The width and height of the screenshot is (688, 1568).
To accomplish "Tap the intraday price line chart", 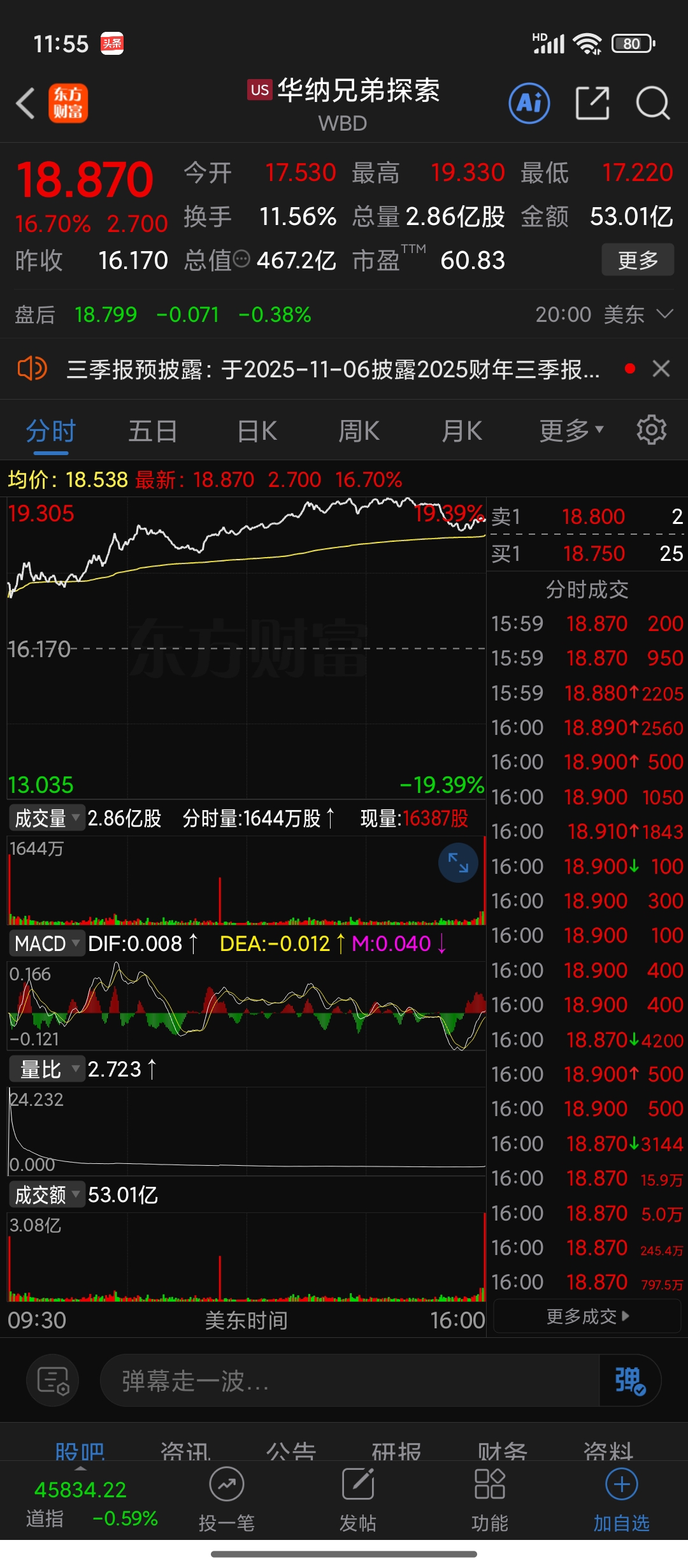I will pyautogui.click(x=246, y=648).
